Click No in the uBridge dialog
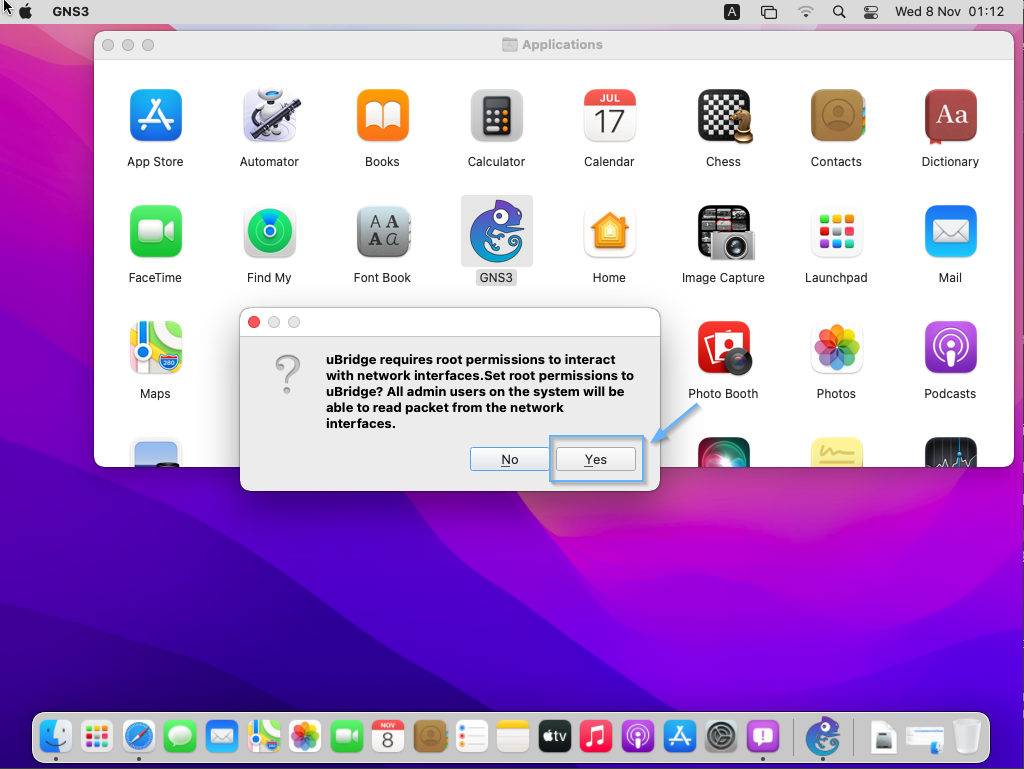Image resolution: width=1024 pixels, height=769 pixels. click(x=510, y=459)
